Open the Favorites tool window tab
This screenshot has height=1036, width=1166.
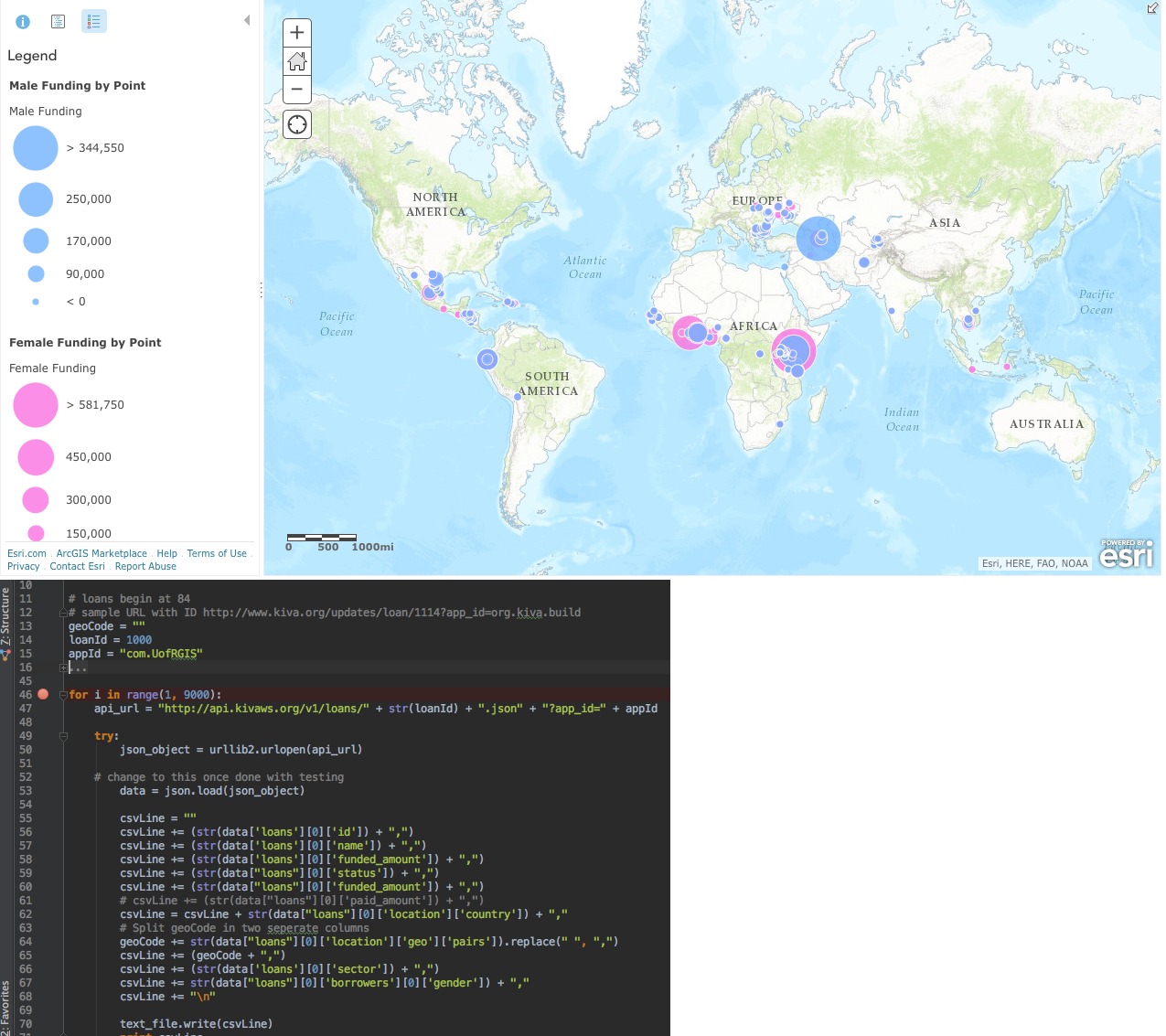click(5, 1006)
